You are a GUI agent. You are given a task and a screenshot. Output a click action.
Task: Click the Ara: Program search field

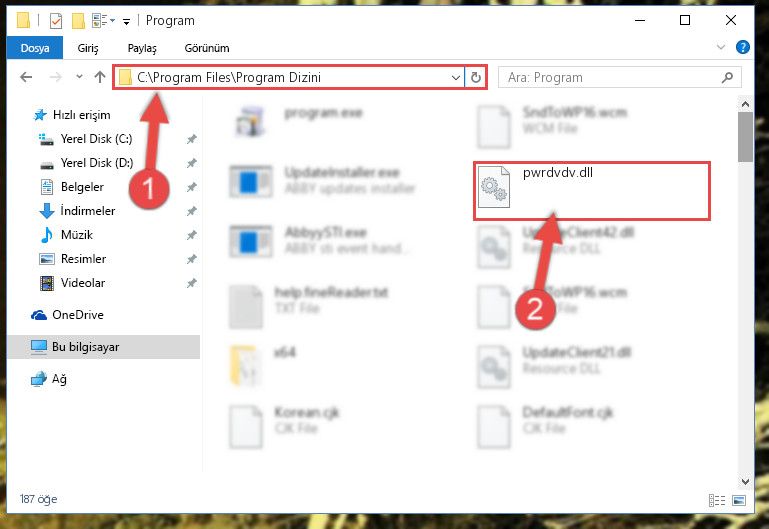click(611, 77)
